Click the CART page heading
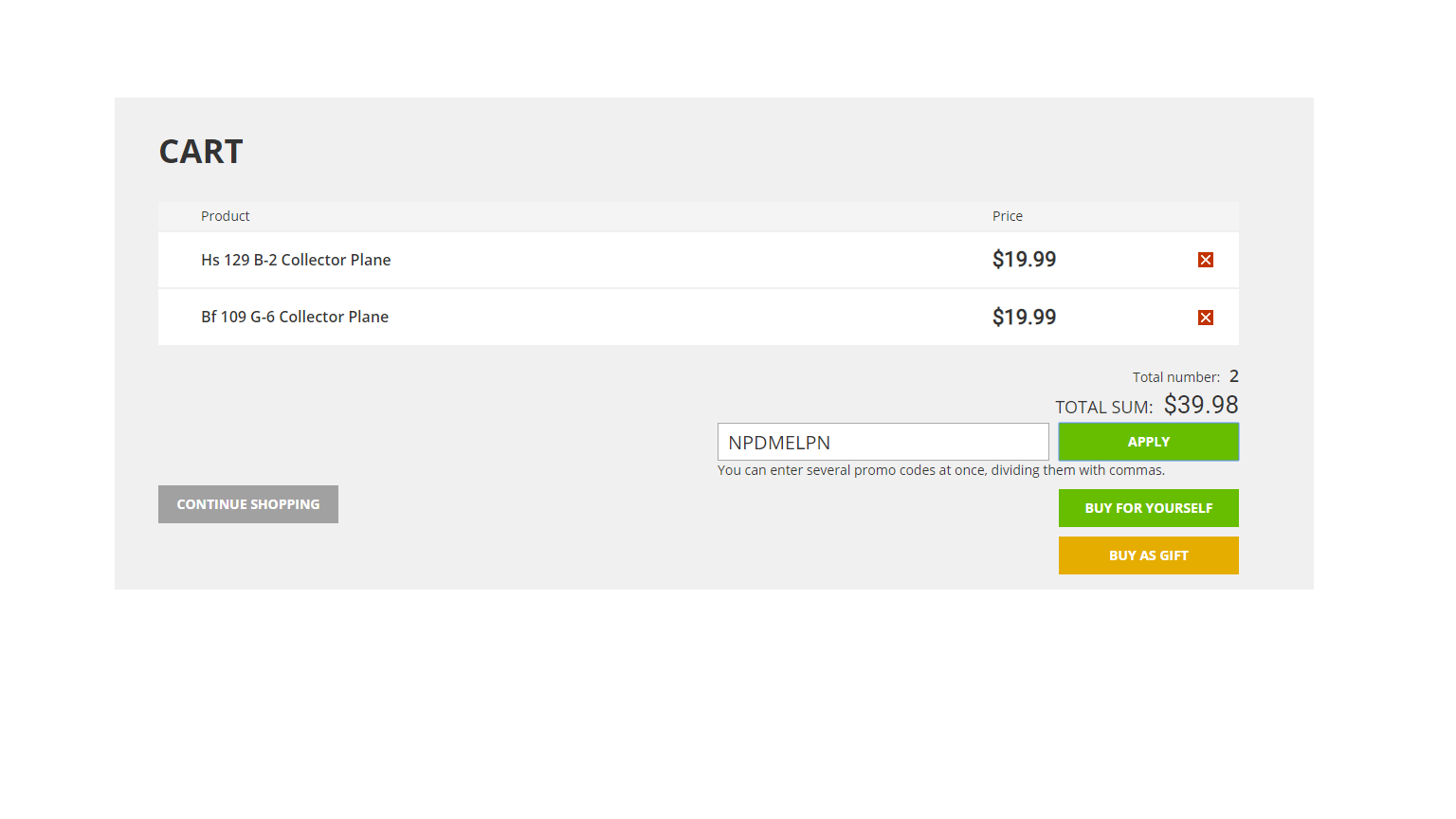This screenshot has width=1456, height=819. [201, 152]
